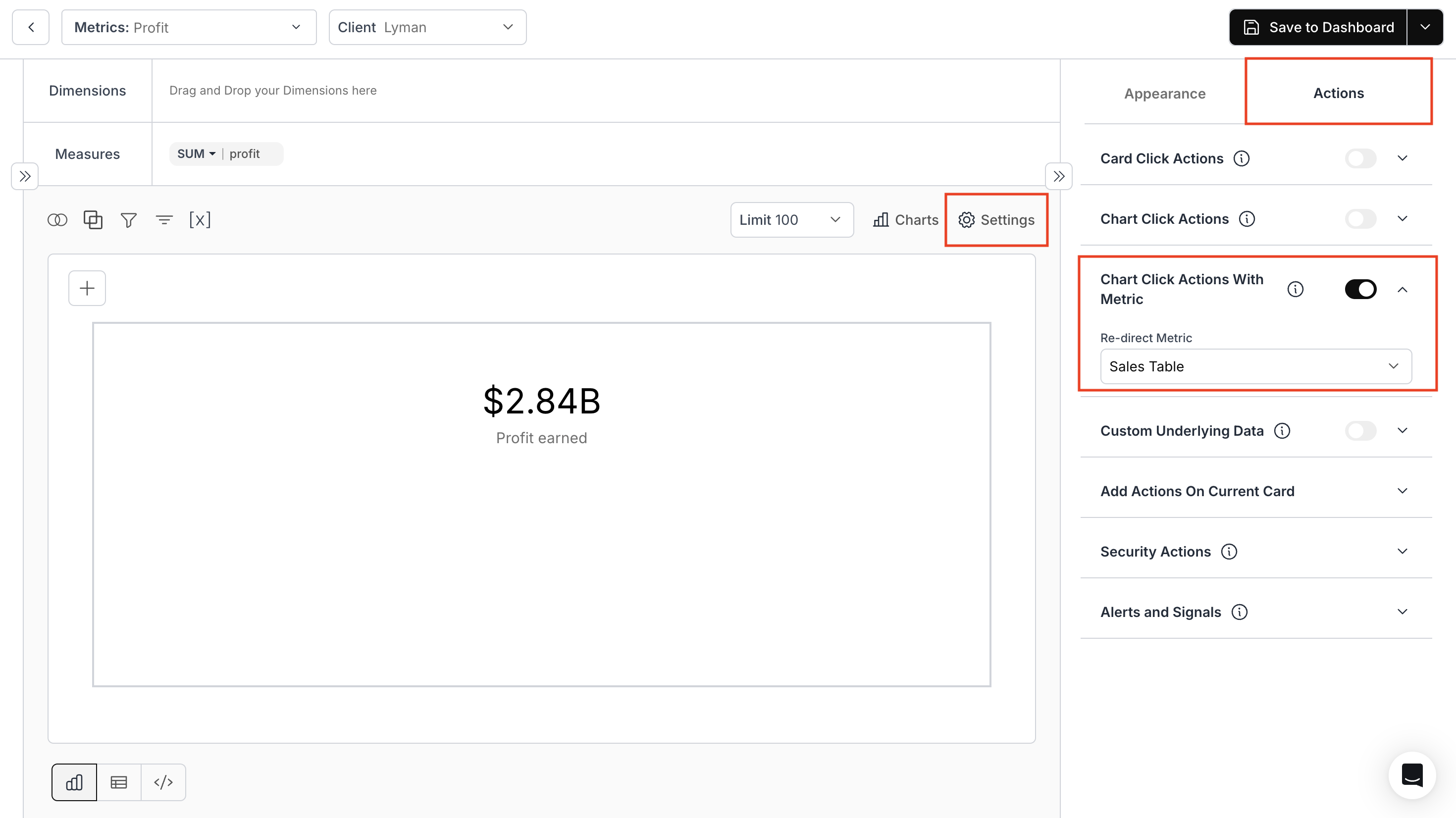Image resolution: width=1456 pixels, height=818 pixels.
Task: Open the Intercom chat bubble
Action: [1411, 775]
